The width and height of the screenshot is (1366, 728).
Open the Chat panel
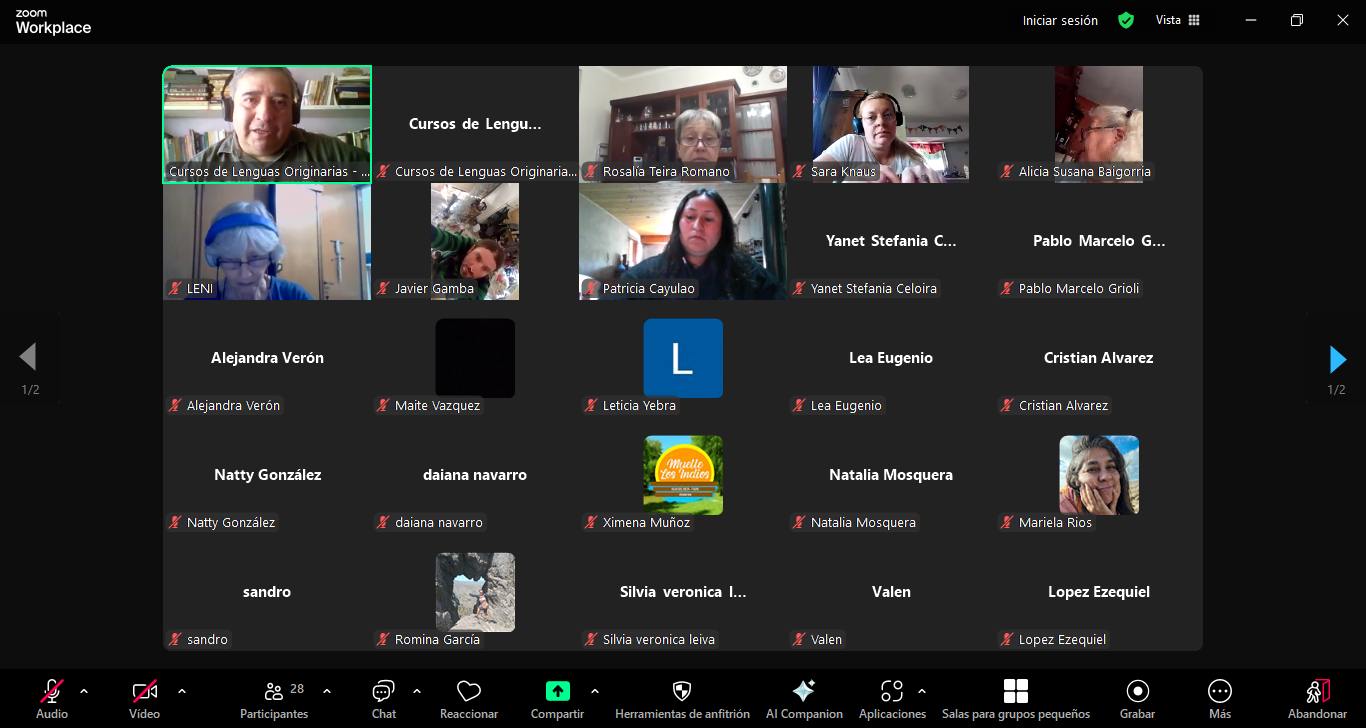(x=383, y=699)
